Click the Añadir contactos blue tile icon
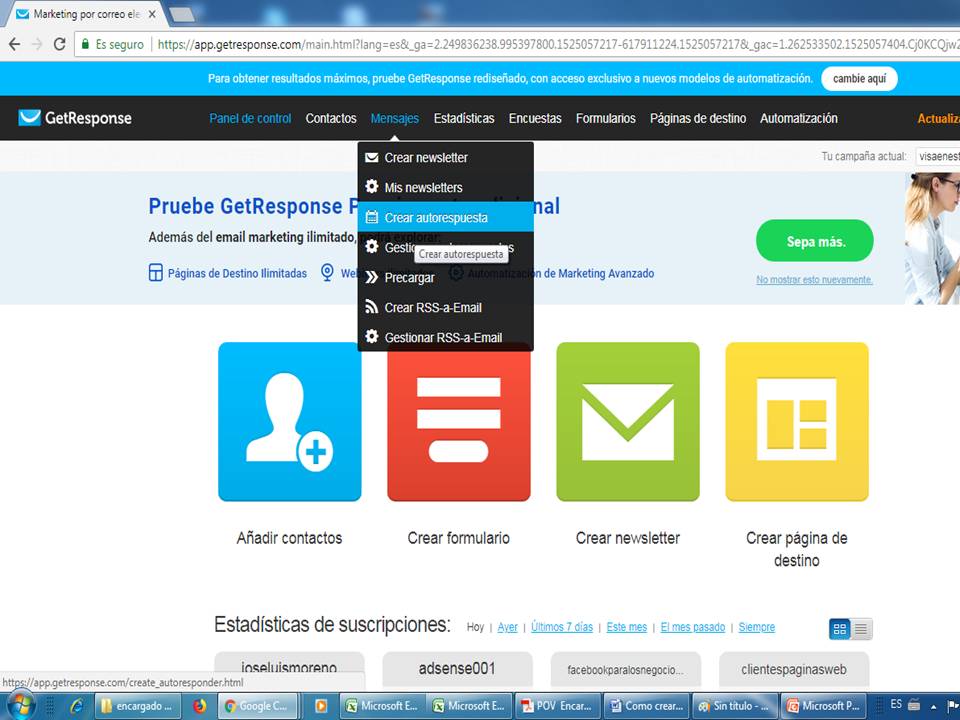This screenshot has height=720, width=960. click(289, 421)
